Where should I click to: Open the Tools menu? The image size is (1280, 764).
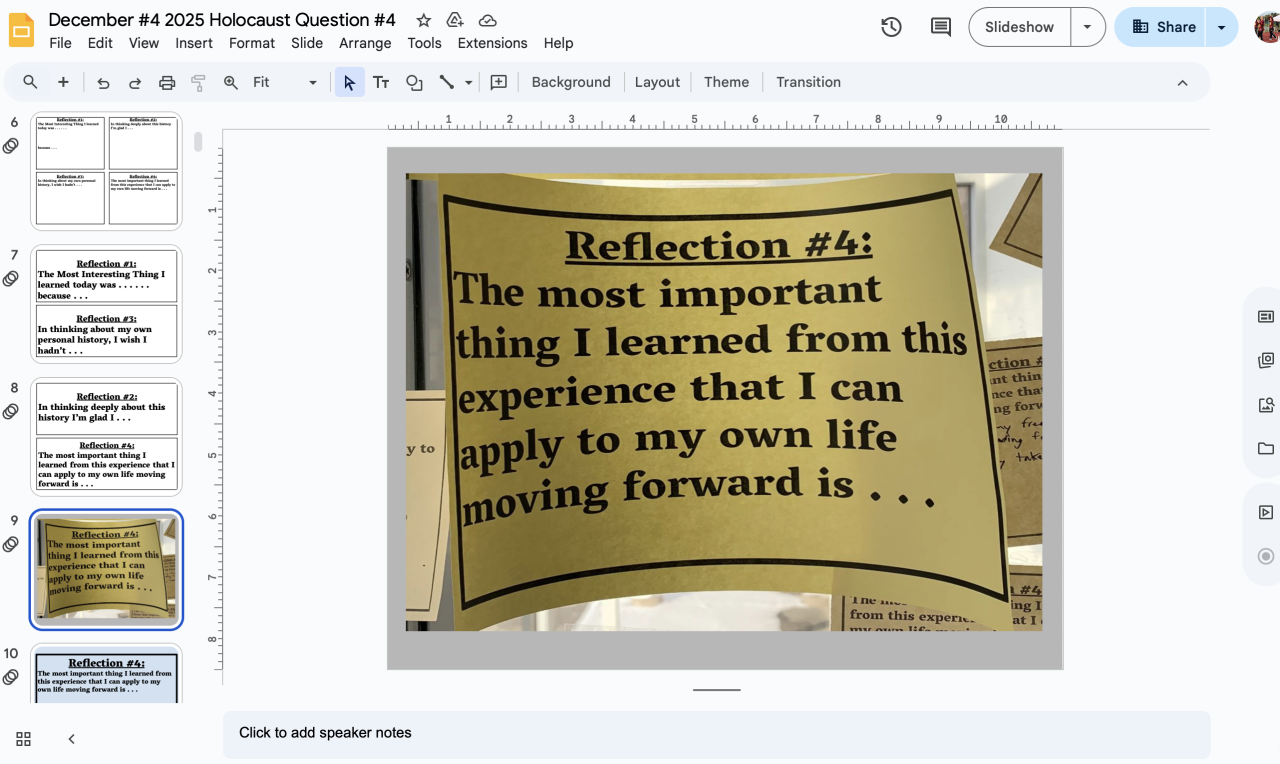click(x=424, y=43)
